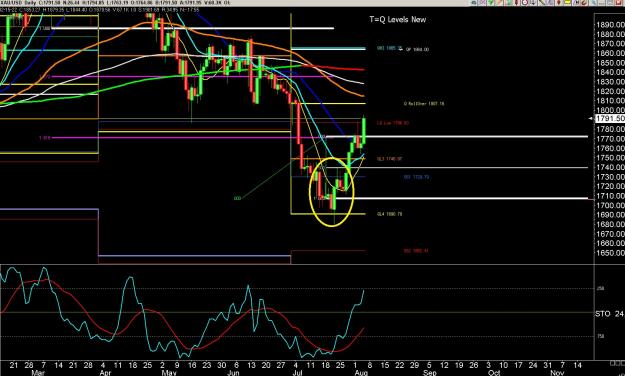This screenshot has height=376, width=625.
Task: Click the 'Q Rollover 1807.16' level label
Action: tap(424, 104)
